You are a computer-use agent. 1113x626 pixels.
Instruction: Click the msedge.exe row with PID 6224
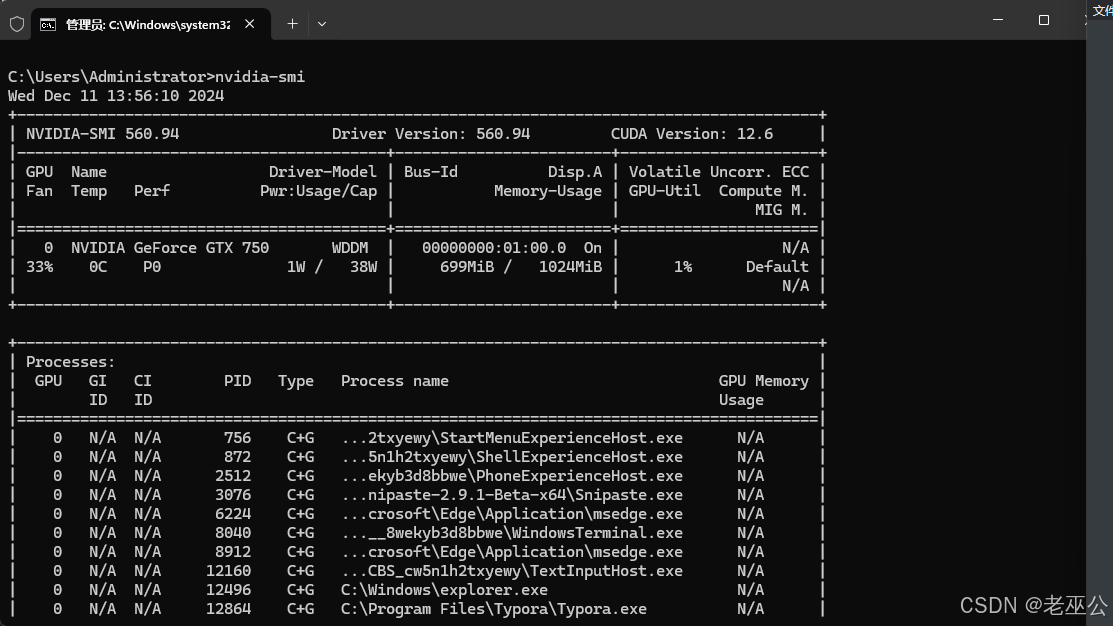coord(417,514)
